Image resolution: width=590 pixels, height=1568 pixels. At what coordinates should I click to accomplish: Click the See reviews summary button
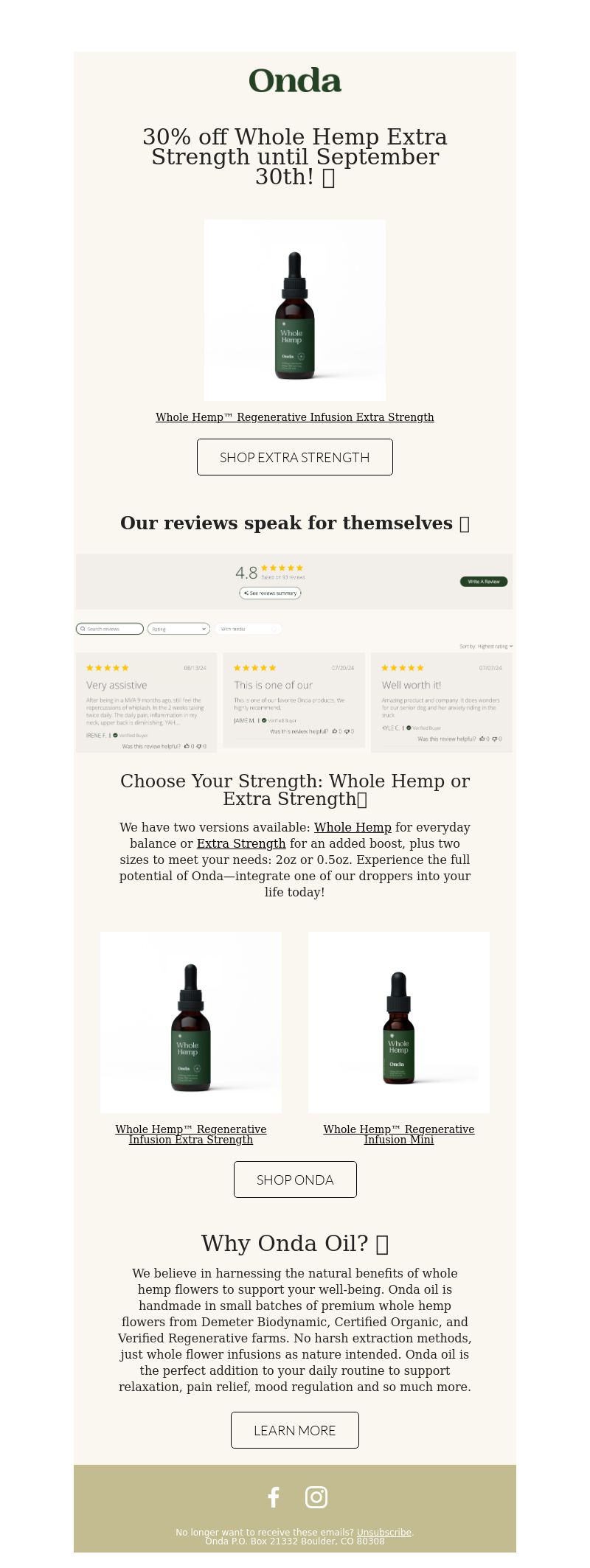(x=270, y=593)
